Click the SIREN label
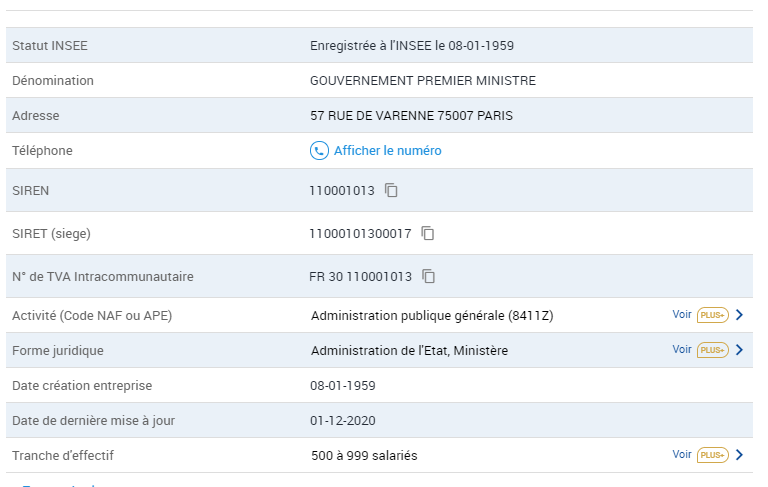The height and width of the screenshot is (487, 768). click(x=30, y=191)
